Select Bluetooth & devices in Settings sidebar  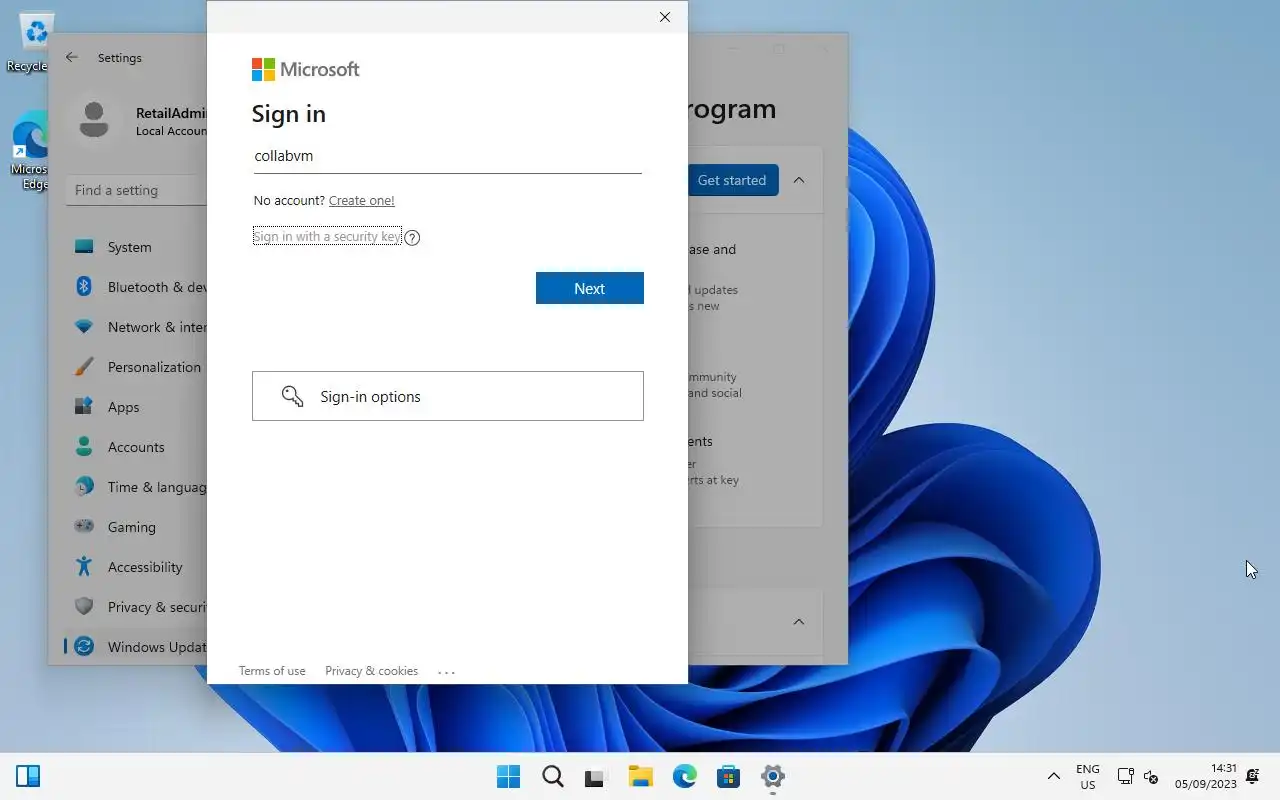coord(137,287)
